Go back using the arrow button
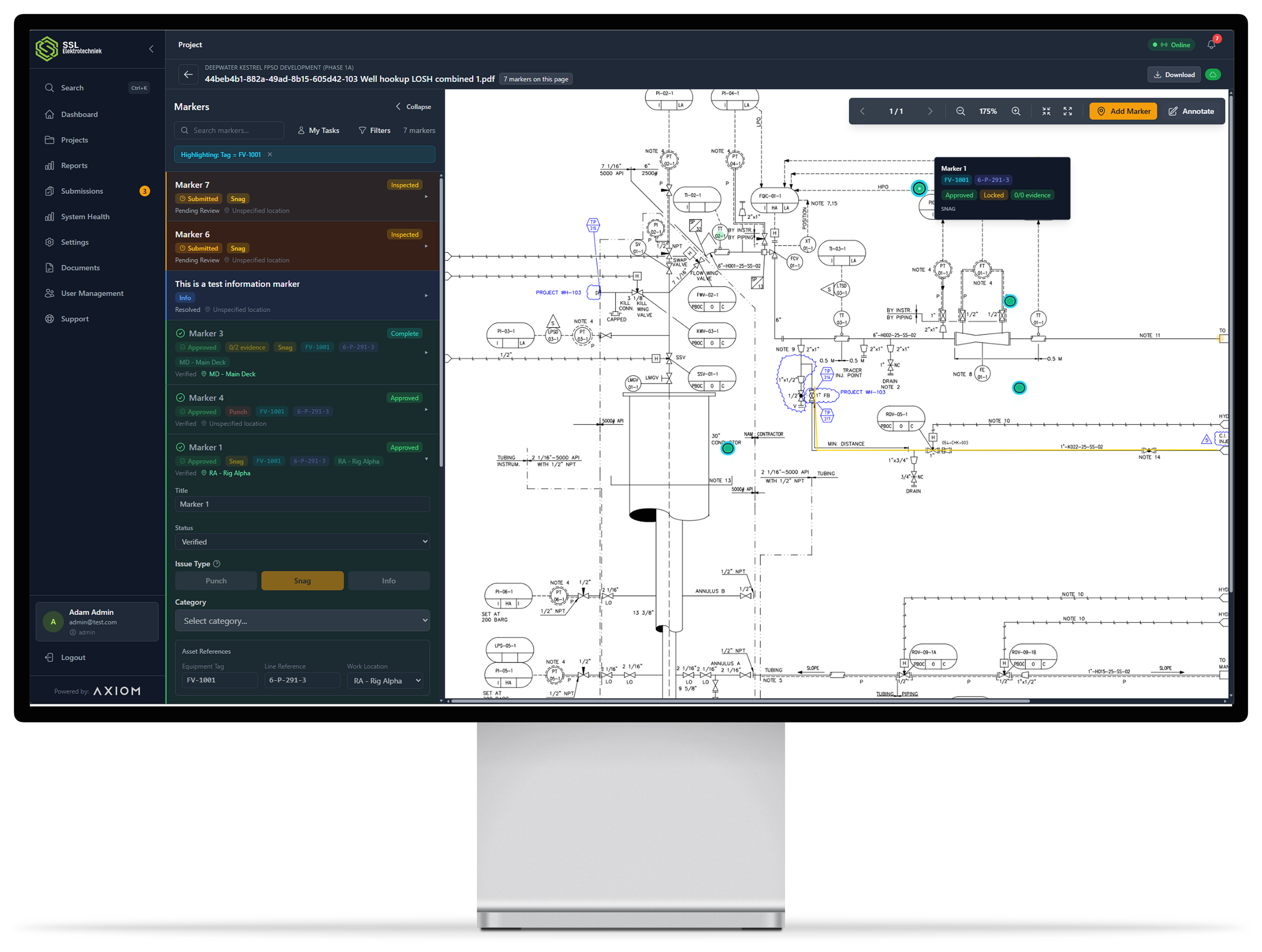The image size is (1262, 952). click(x=188, y=75)
